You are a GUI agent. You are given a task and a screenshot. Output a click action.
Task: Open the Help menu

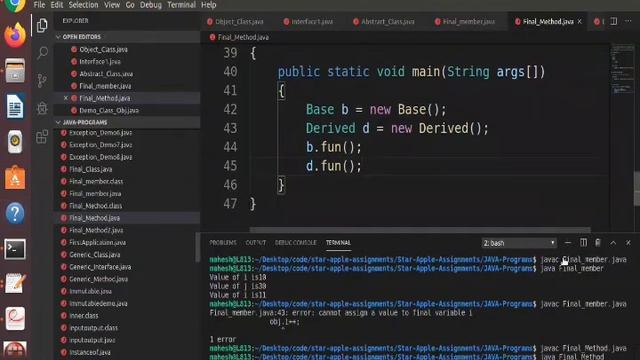pyautogui.click(x=209, y=5)
